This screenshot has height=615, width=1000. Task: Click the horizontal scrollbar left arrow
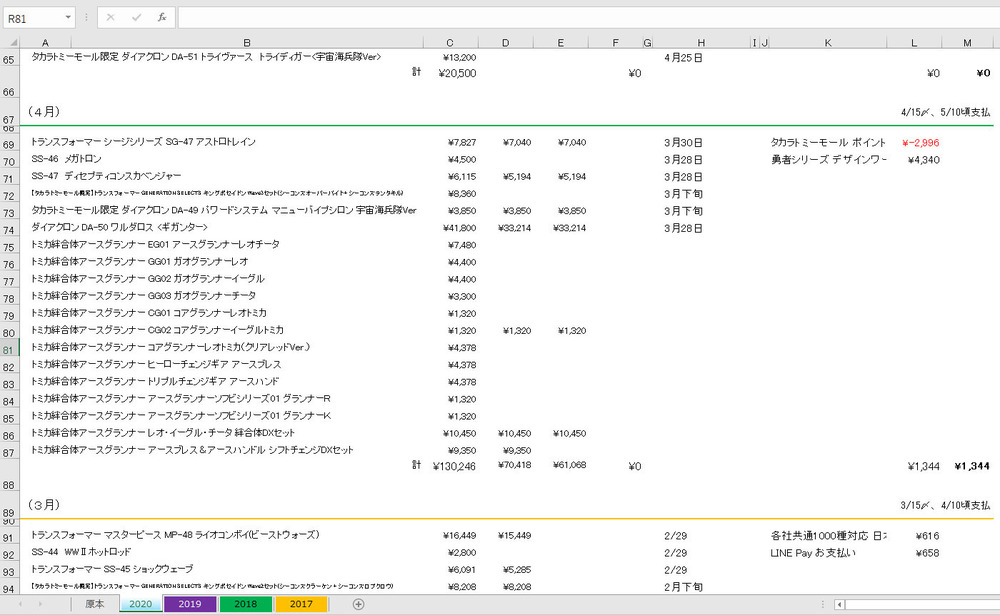pos(840,604)
